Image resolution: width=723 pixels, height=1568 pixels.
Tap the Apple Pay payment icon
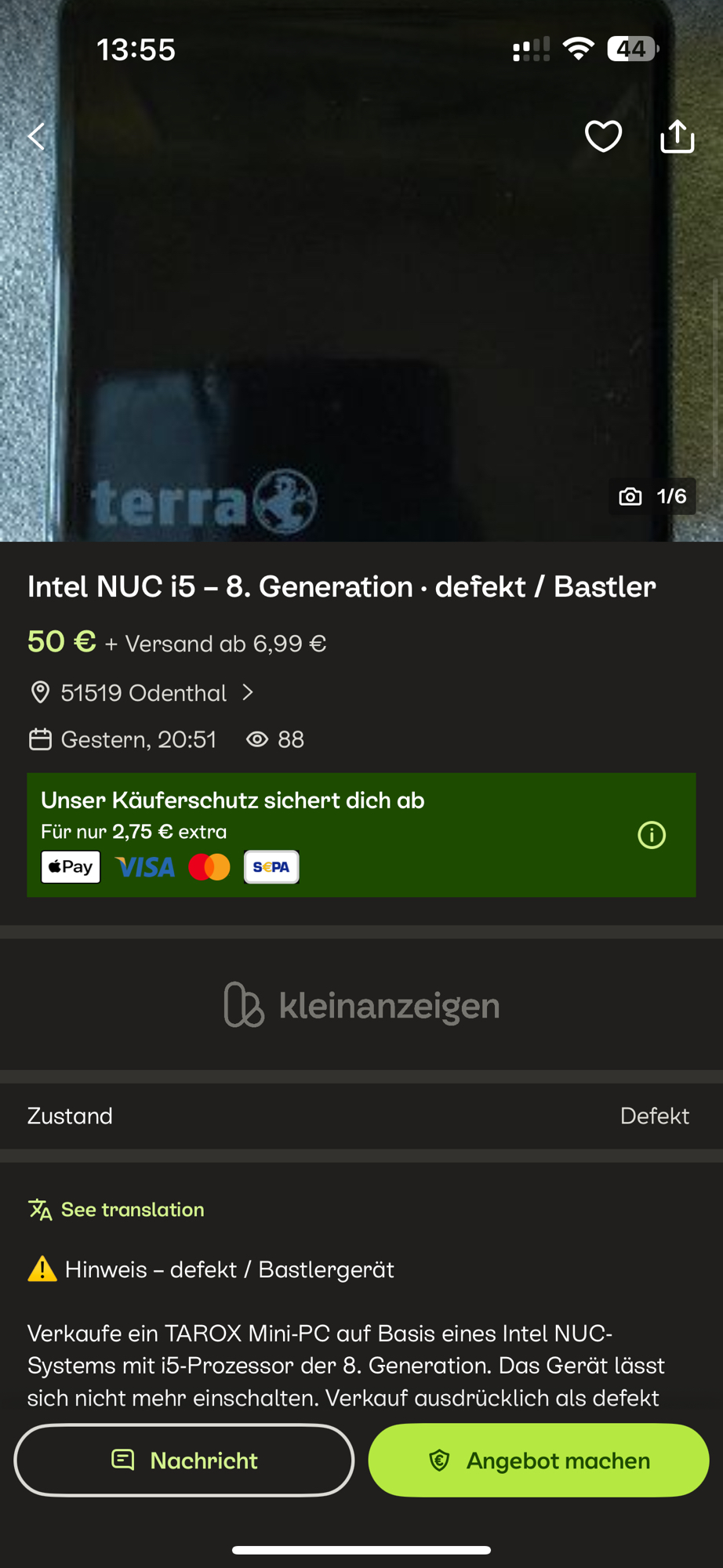pyautogui.click(x=71, y=867)
